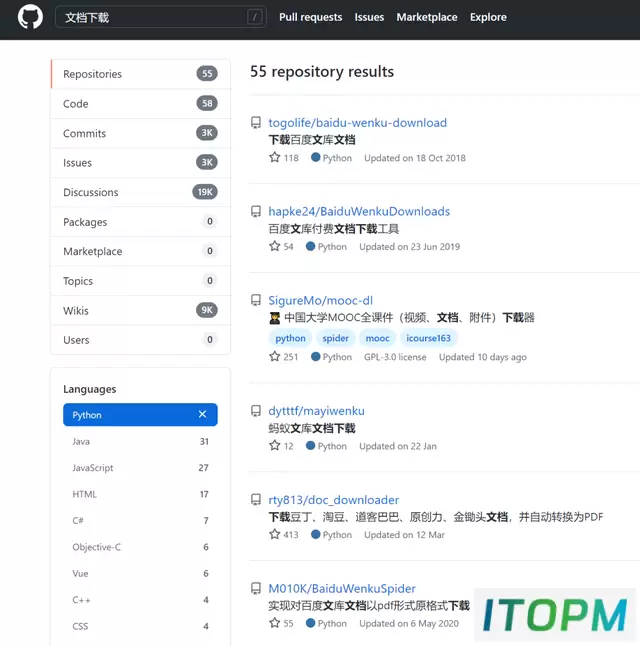Click the star icon showing 118 stars
The width and height of the screenshot is (640, 646).
tap(274, 157)
